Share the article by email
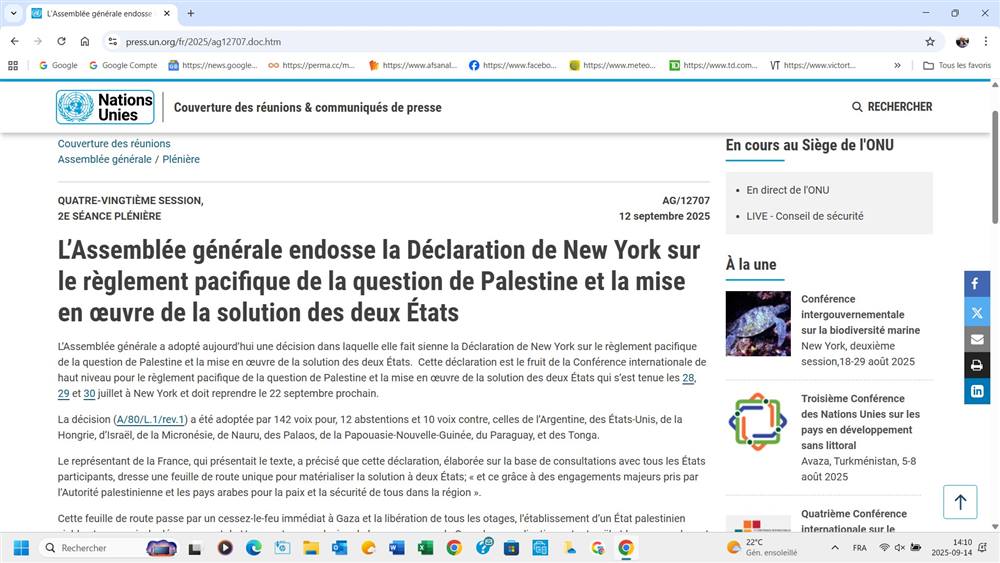The width and height of the screenshot is (1000, 563). [x=976, y=339]
